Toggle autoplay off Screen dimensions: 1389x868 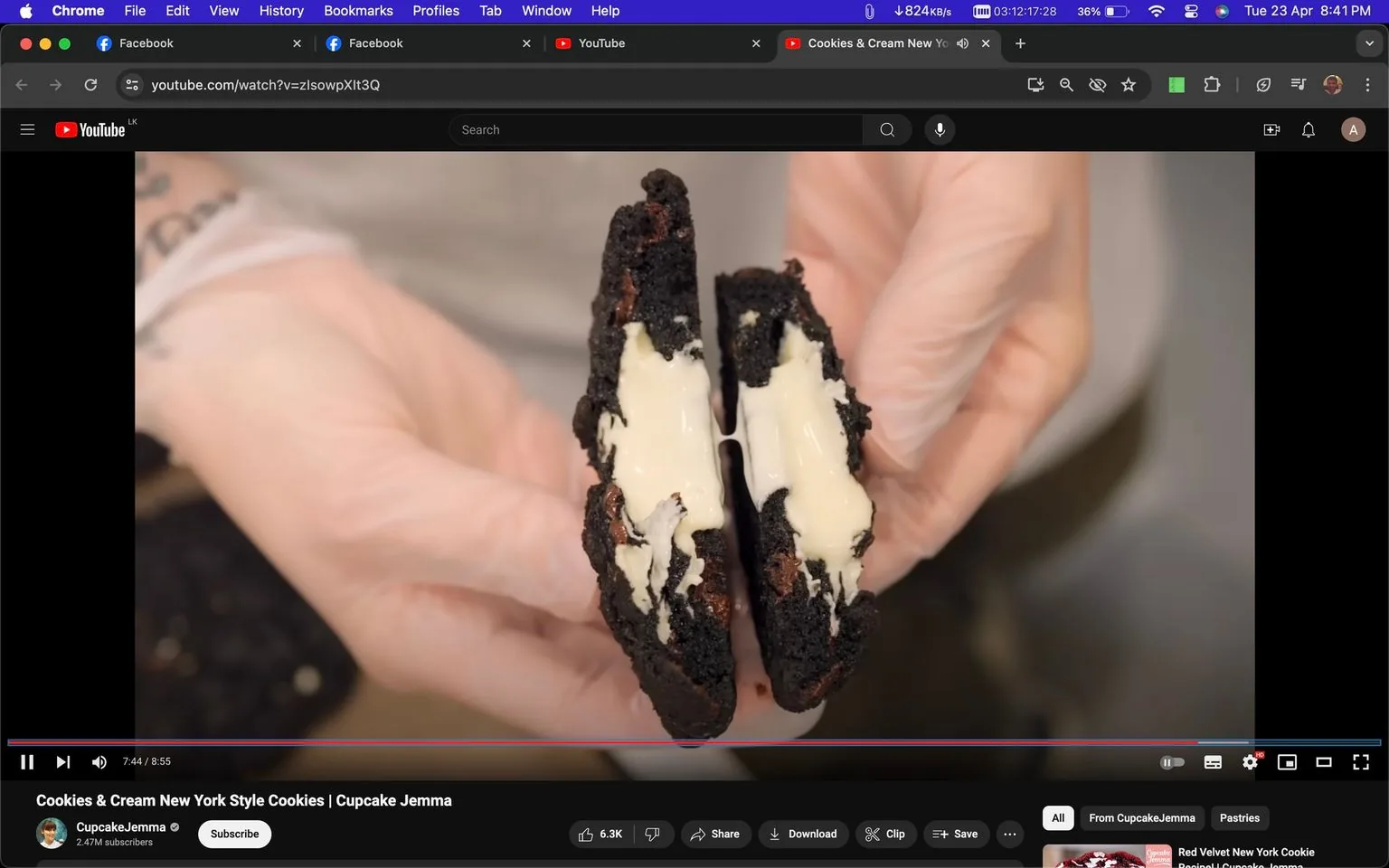1172,761
